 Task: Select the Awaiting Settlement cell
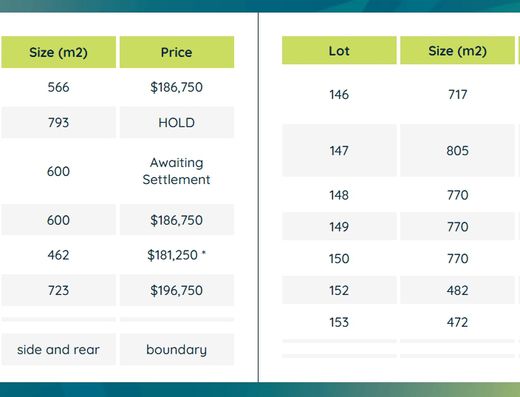point(177,171)
